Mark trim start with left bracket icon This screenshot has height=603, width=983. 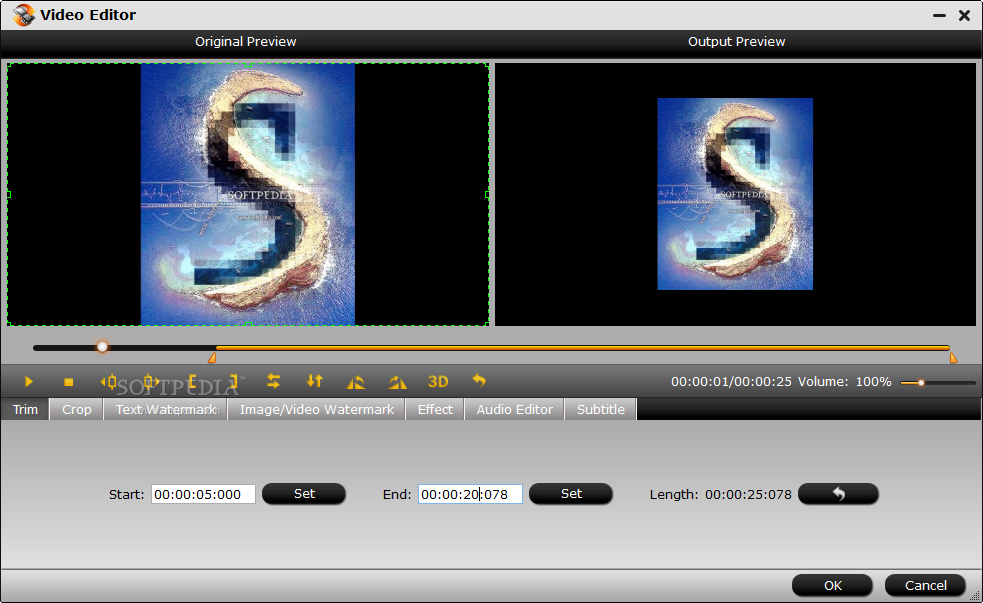tap(192, 381)
